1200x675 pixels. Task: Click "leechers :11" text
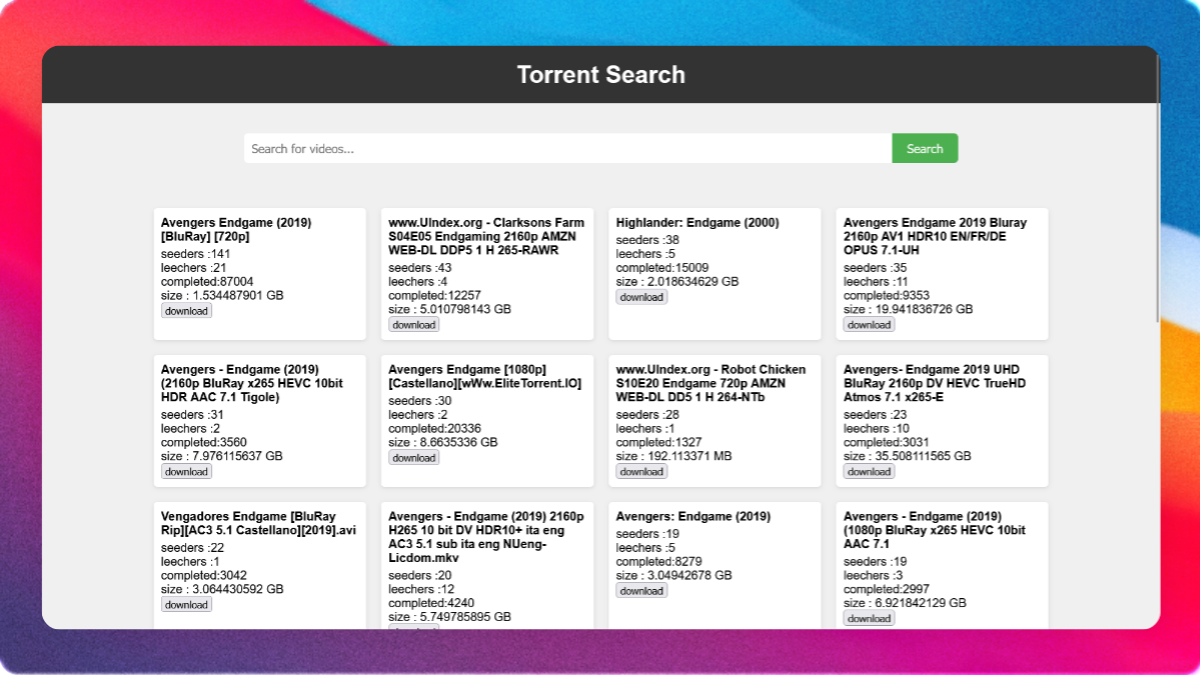point(876,282)
